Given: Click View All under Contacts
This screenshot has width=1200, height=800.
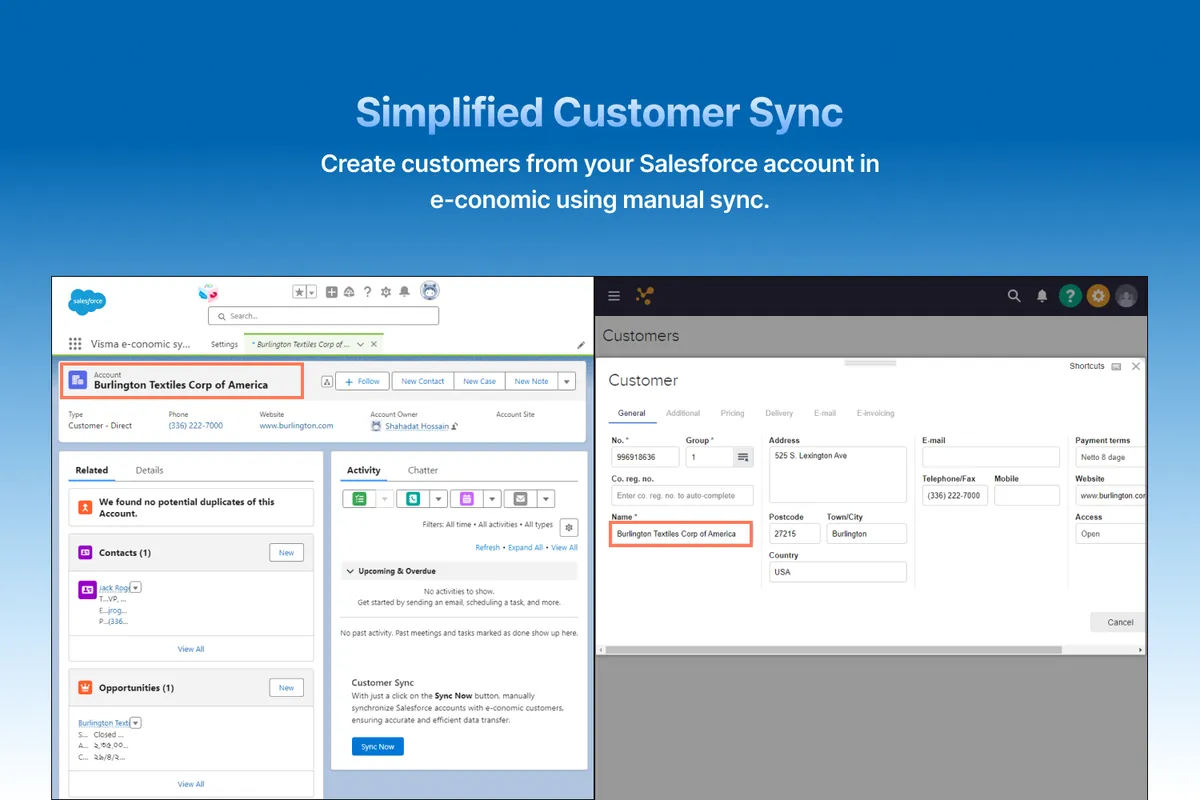Looking at the screenshot, I should click(191, 649).
